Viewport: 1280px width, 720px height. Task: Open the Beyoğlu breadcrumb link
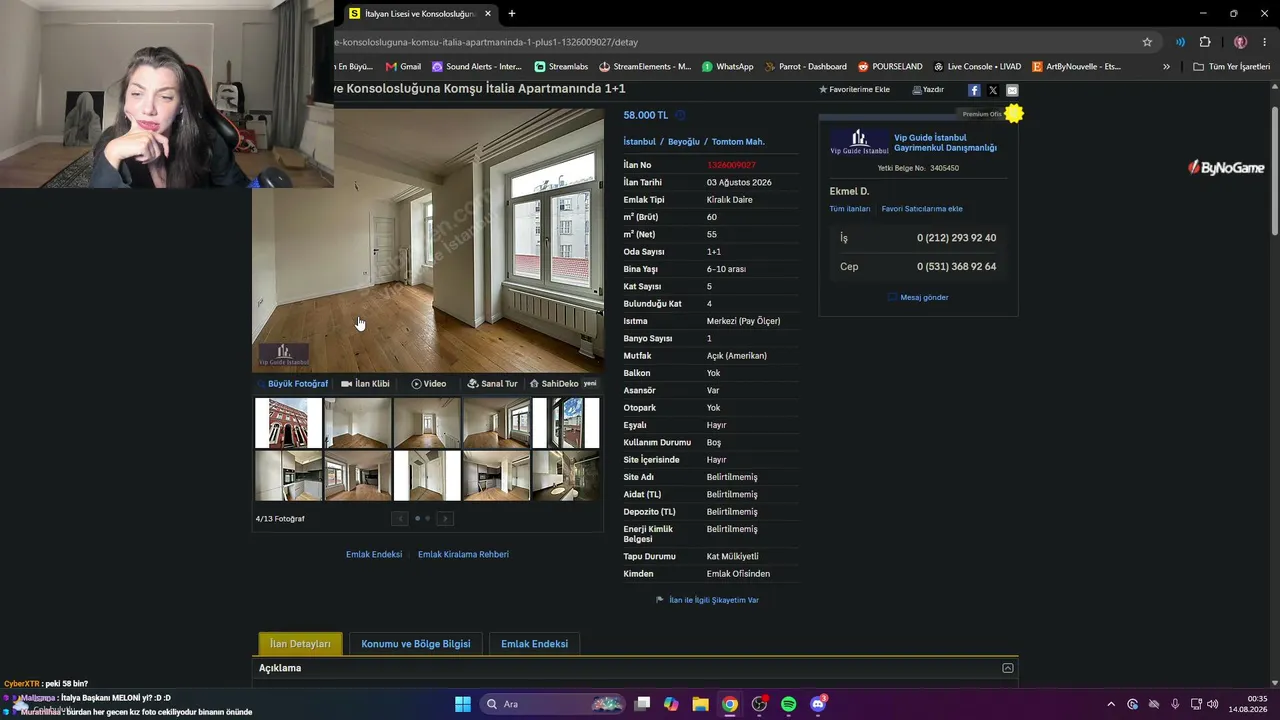(684, 142)
